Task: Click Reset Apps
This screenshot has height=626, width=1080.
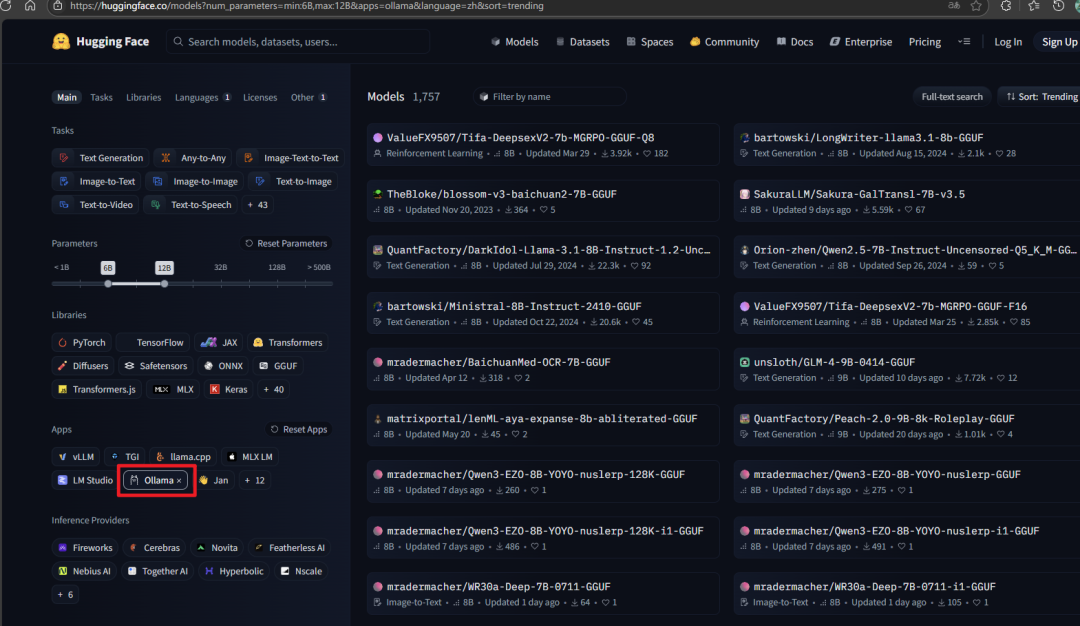Action: [299, 429]
